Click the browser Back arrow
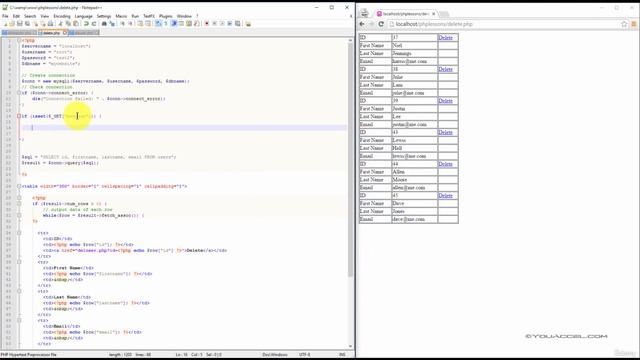 tap(362, 24)
